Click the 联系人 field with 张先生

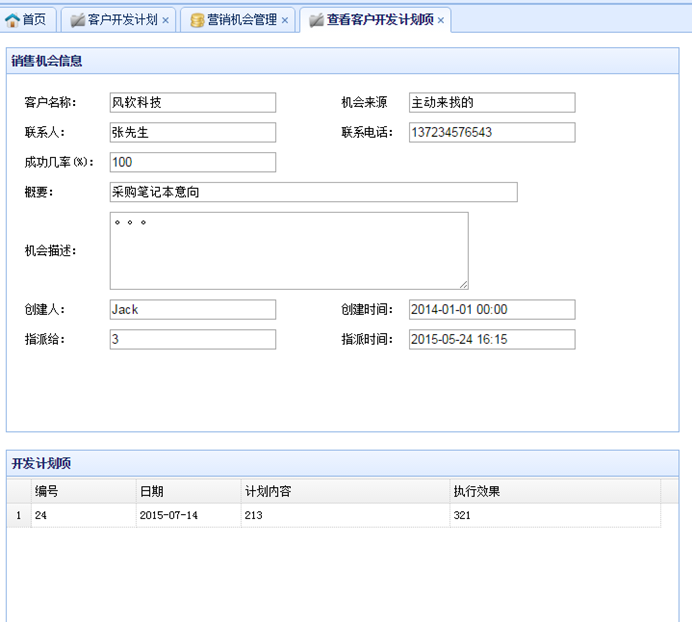[193, 132]
